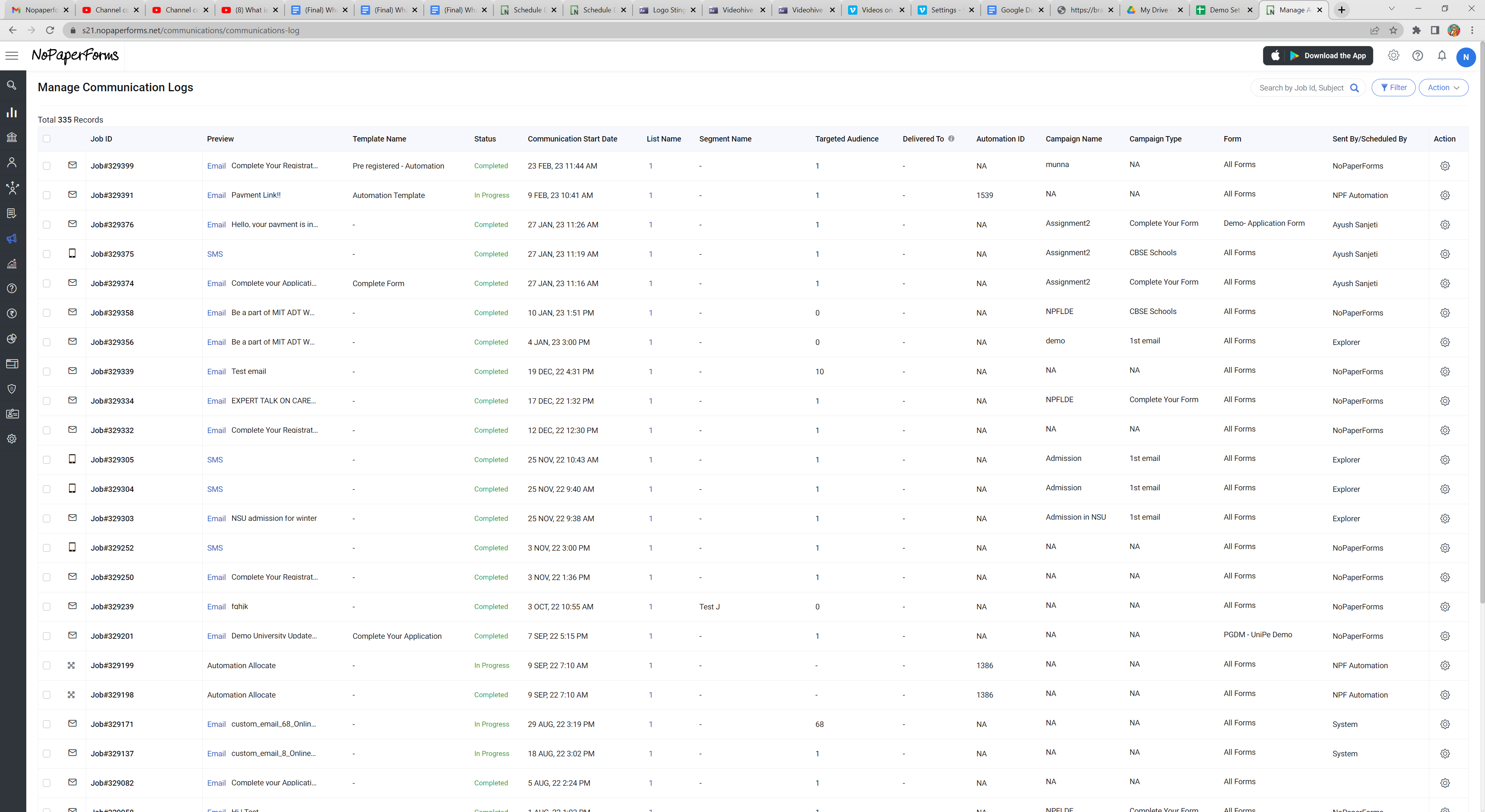Check the Job#329391 row checkbox
1485x812 pixels.
pyautogui.click(x=47, y=195)
